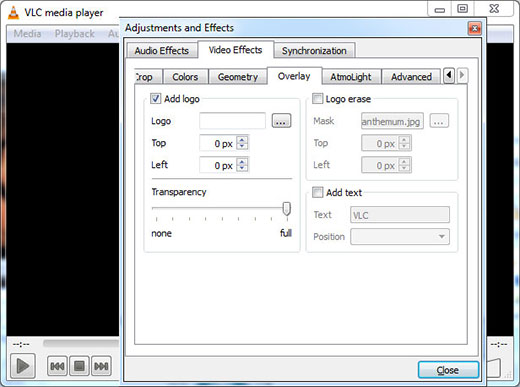The width and height of the screenshot is (520, 387).
Task: Increase the Add logo Left value
Action: coord(242,162)
